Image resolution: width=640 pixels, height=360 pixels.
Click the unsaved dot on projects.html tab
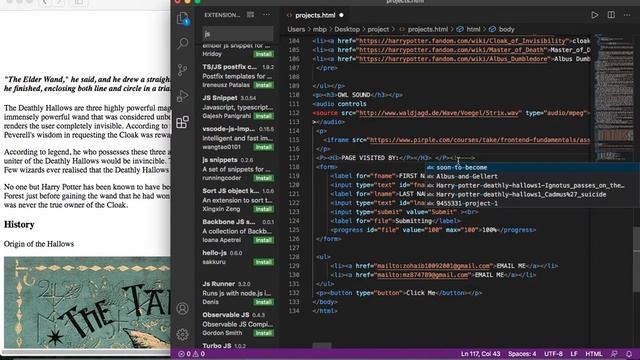click(341, 15)
